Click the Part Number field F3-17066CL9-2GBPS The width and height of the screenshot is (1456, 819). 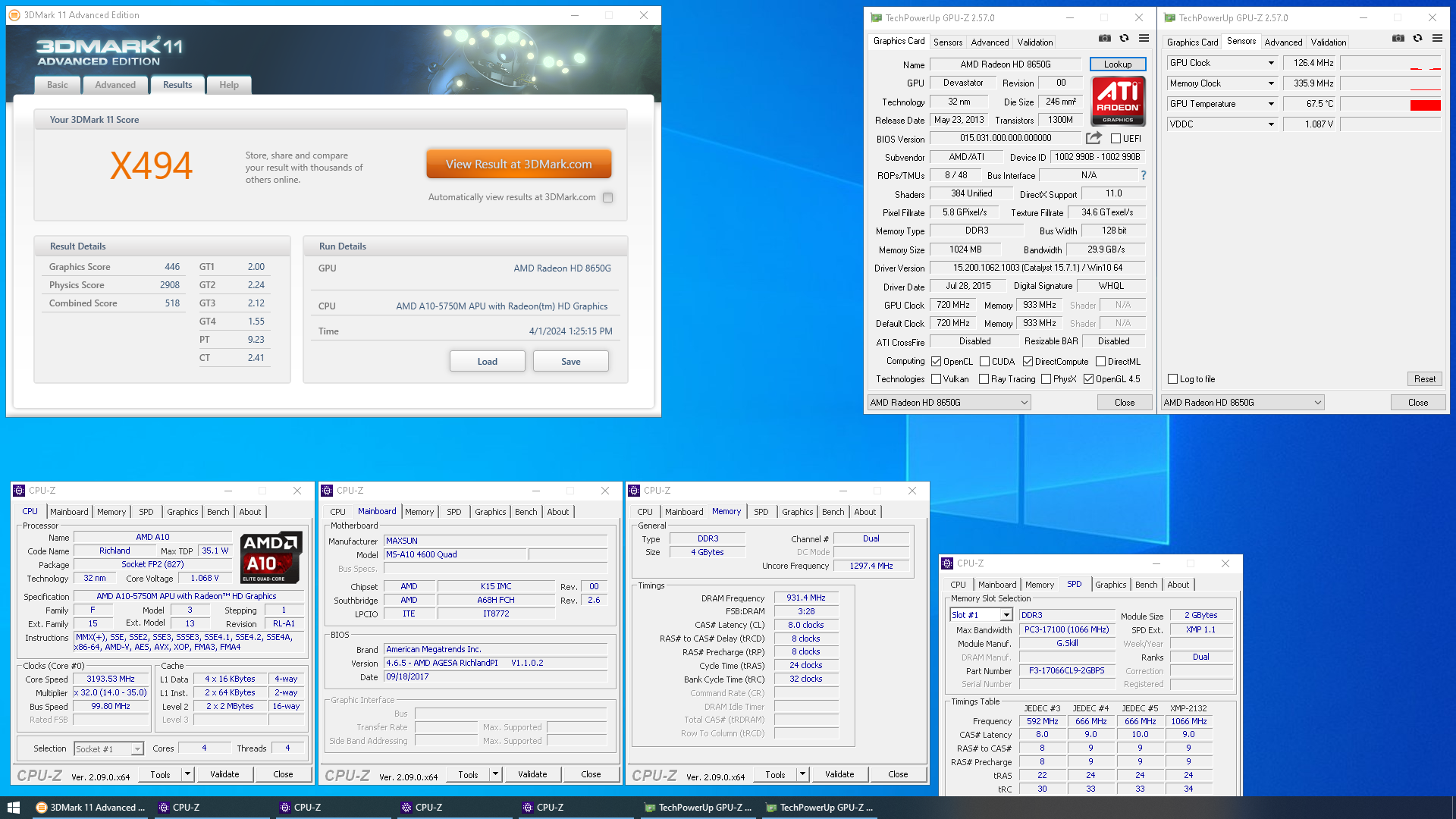pyautogui.click(x=1067, y=671)
